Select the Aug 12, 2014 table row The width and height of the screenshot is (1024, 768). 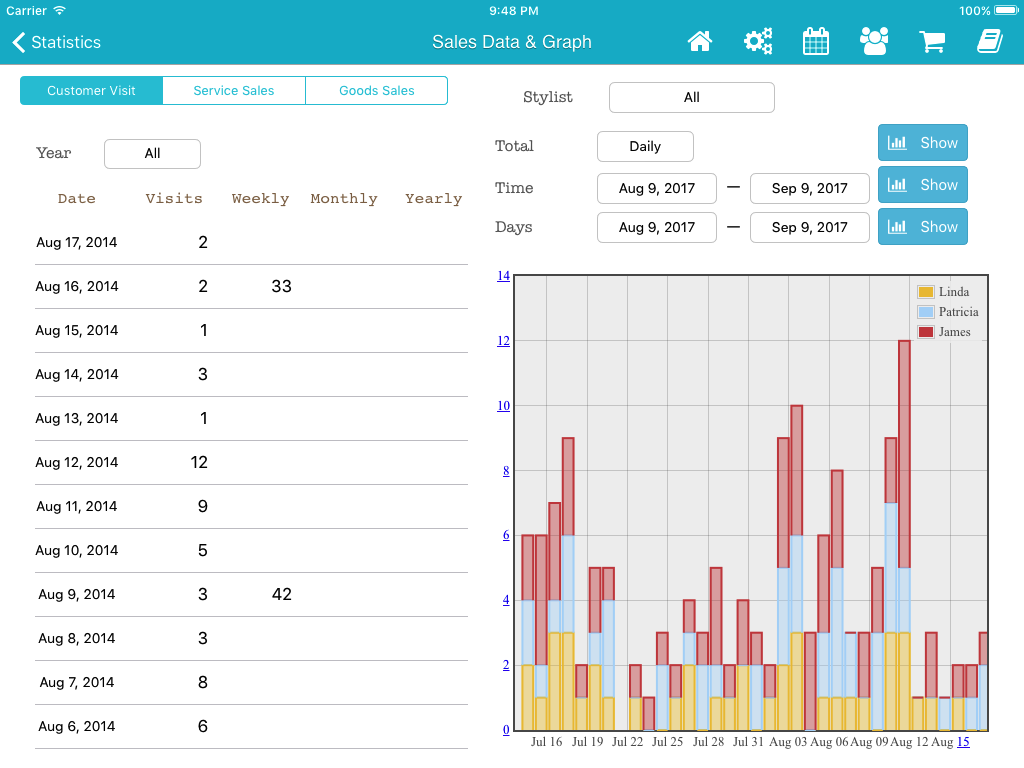click(x=250, y=463)
